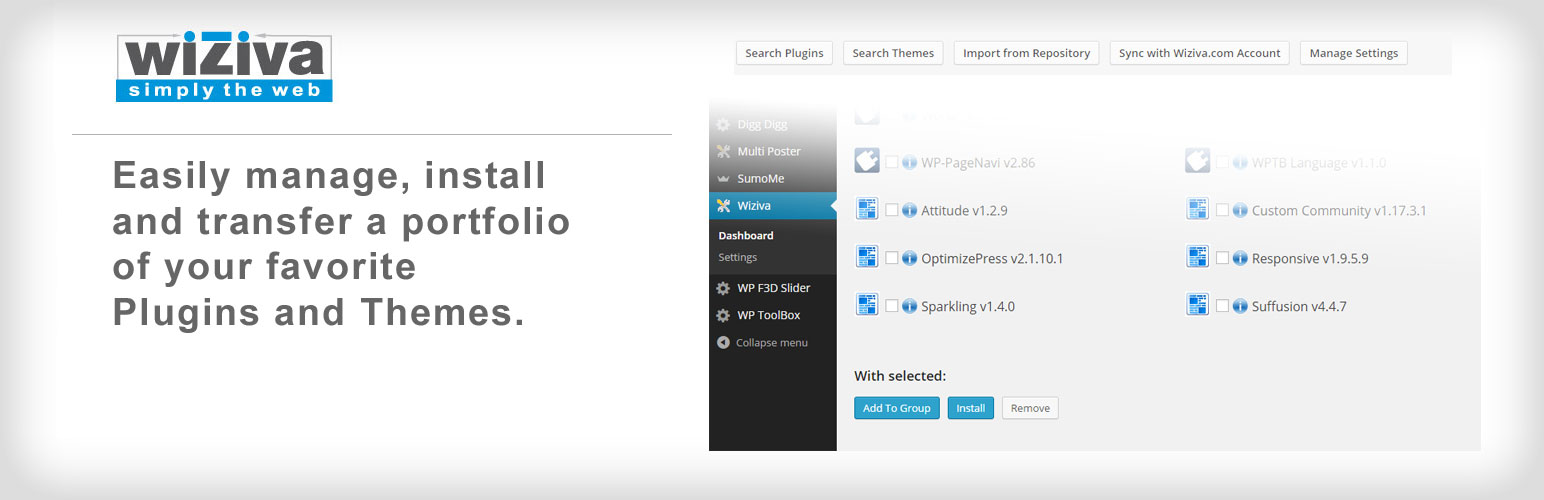1544x500 pixels.
Task: Click the text Responsive v1.9.5.9
Action: [x=1310, y=259]
